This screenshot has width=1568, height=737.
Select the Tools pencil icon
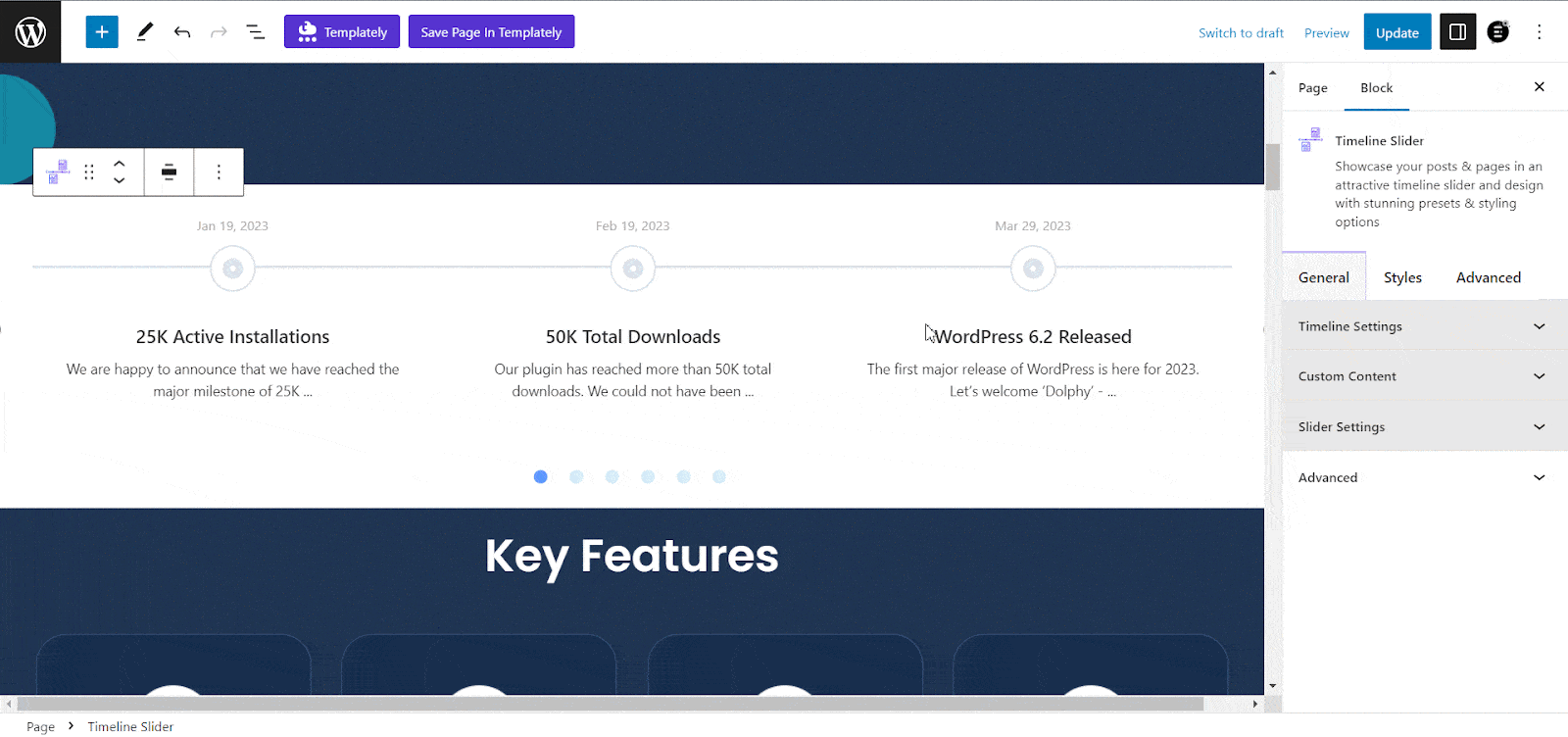pyautogui.click(x=145, y=31)
